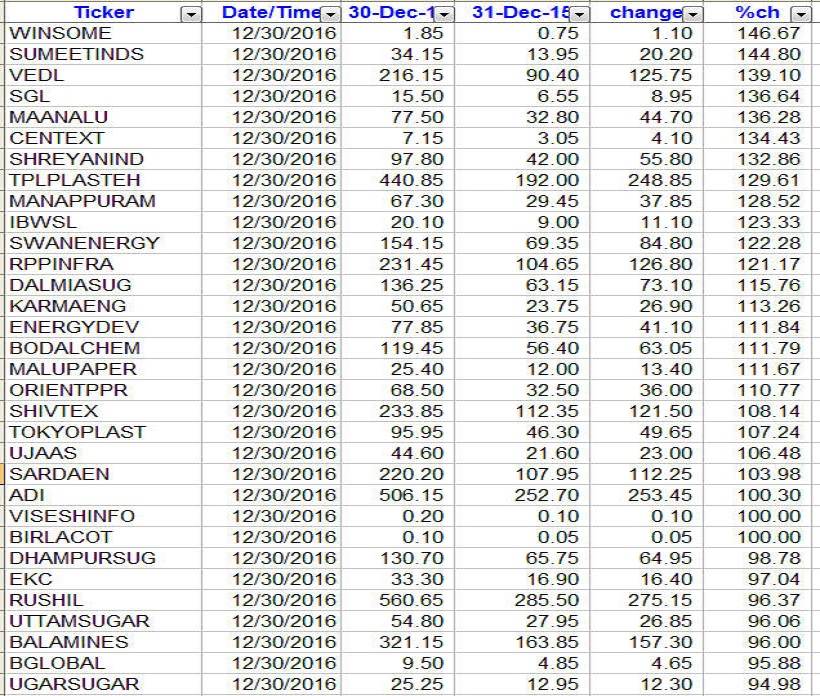Image resolution: width=820 pixels, height=696 pixels.
Task: Select the 157.30 change for BALAMINES
Action: coord(660,642)
